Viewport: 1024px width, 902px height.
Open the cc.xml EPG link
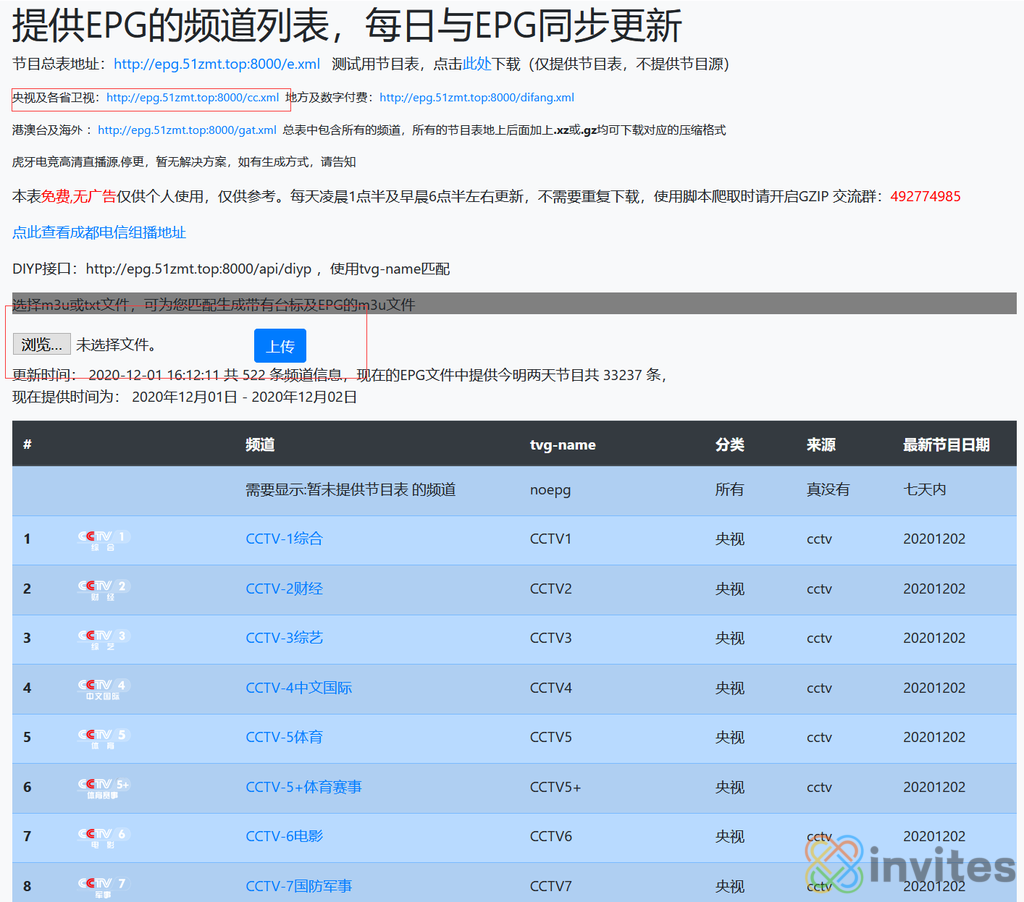[x=193, y=97]
